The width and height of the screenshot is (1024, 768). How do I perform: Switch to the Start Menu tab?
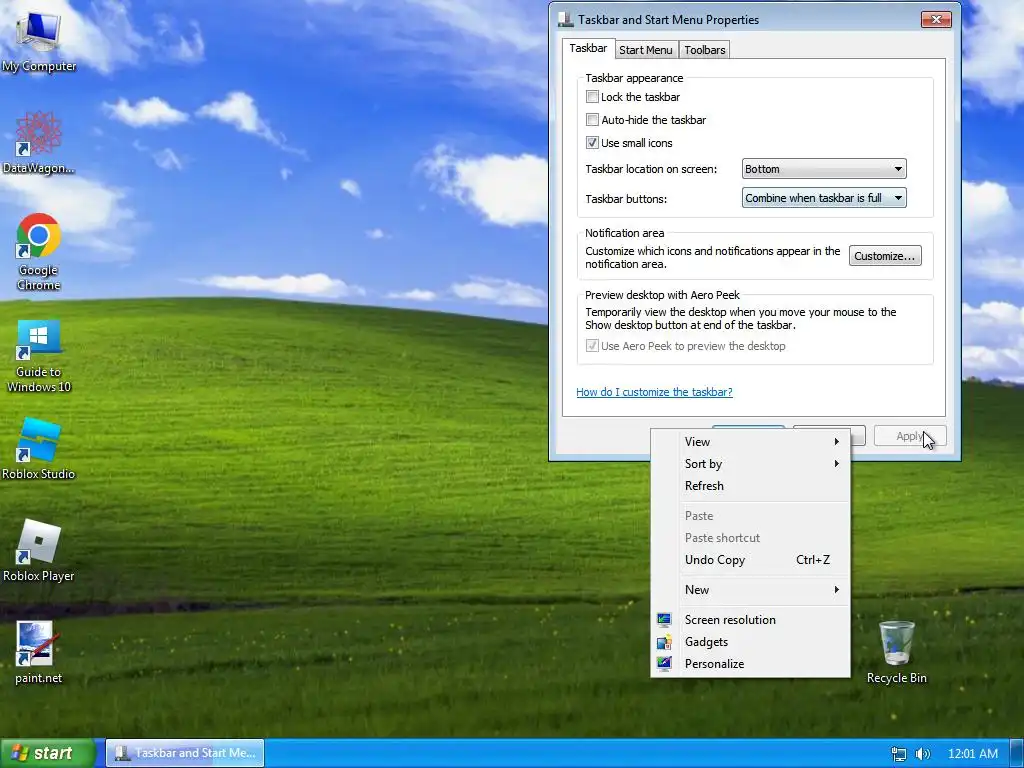click(645, 50)
